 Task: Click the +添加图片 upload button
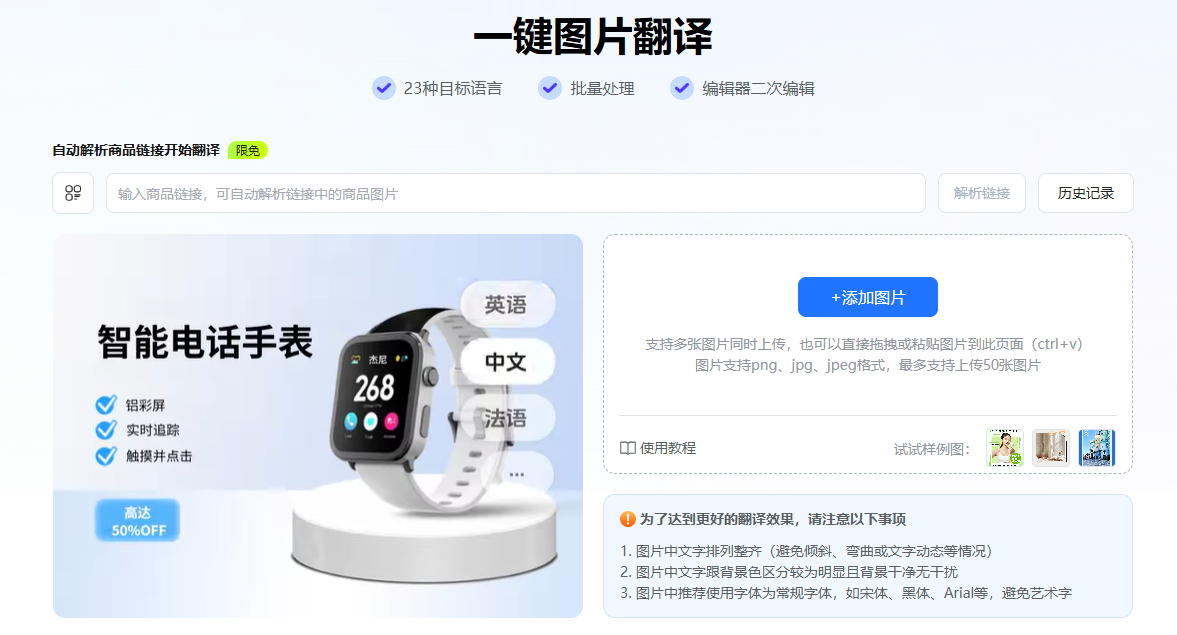pos(868,297)
